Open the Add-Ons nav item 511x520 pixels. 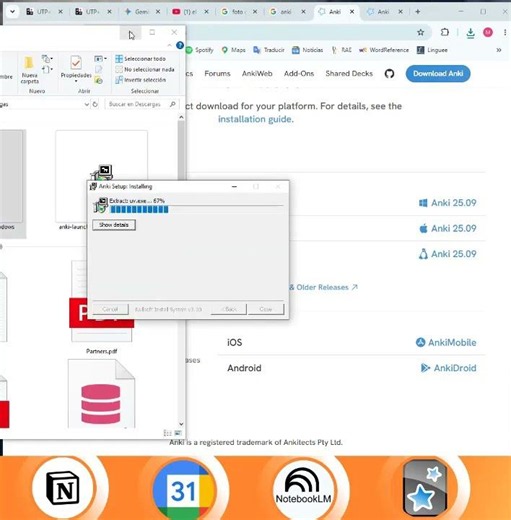(299, 74)
